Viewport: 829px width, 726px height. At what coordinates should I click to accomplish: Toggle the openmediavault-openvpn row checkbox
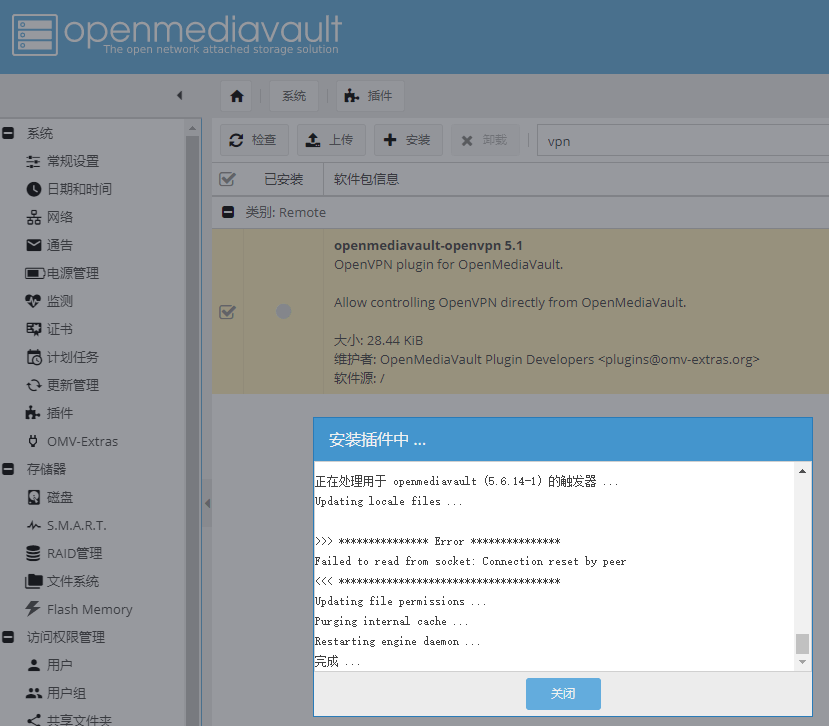click(227, 312)
